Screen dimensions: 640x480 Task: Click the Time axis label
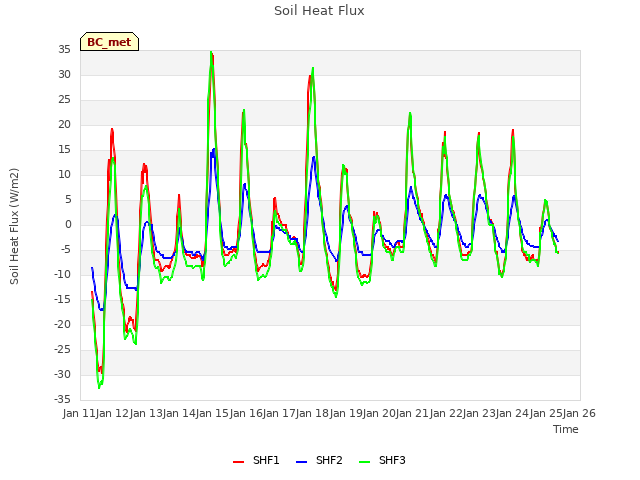pos(566,429)
